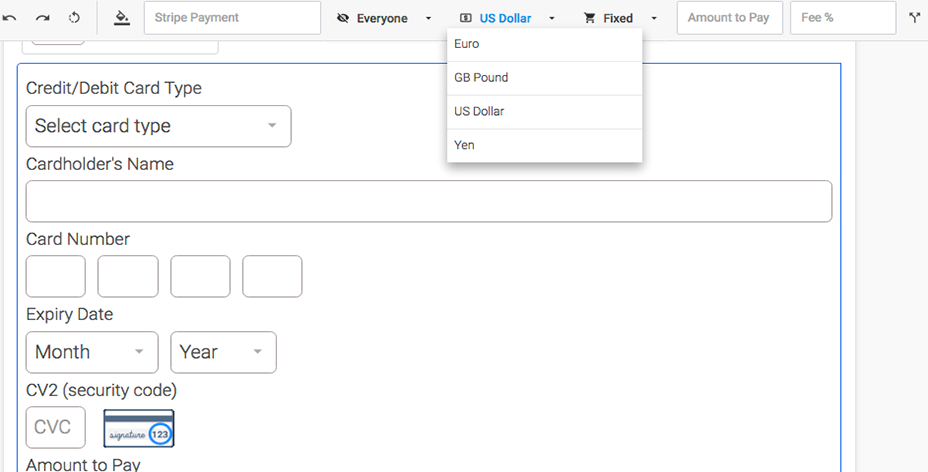
Task: Focus the Fee % field
Action: 843,18
